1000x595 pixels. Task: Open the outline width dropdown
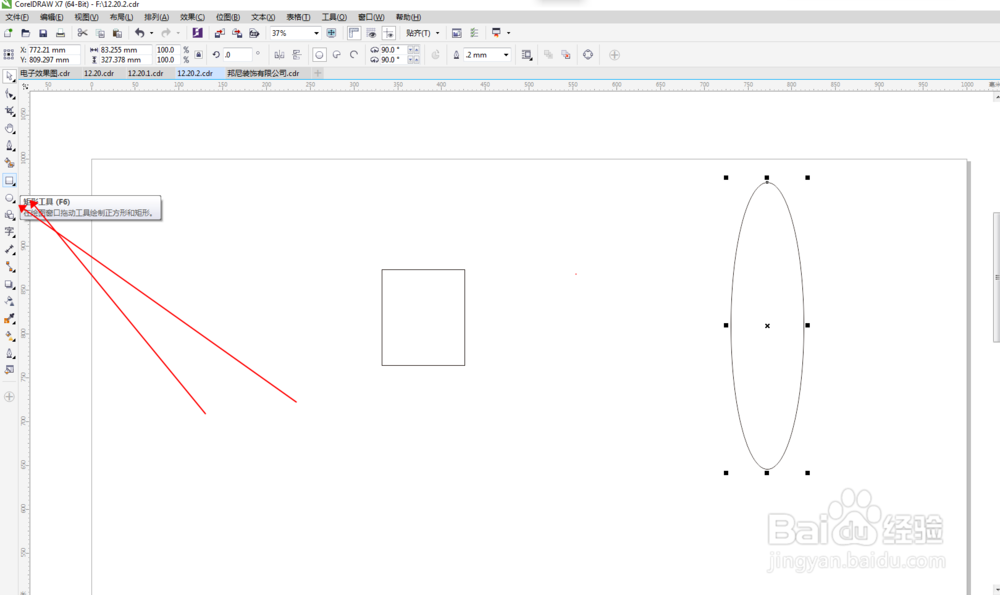click(x=506, y=55)
